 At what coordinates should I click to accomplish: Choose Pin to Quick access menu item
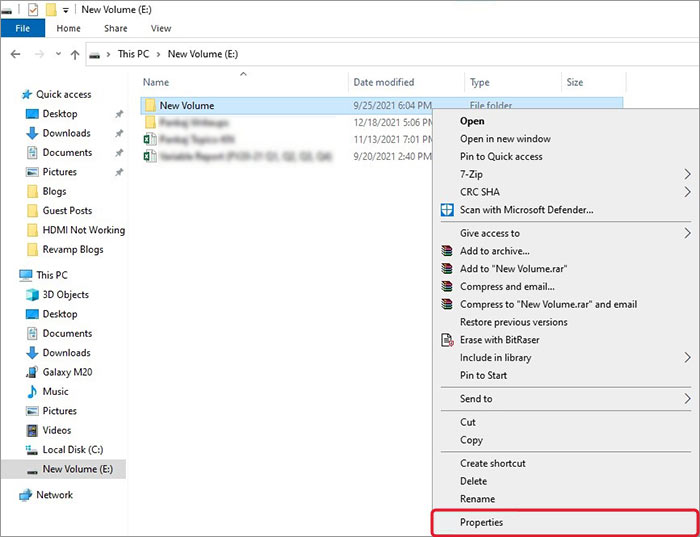click(x=501, y=157)
